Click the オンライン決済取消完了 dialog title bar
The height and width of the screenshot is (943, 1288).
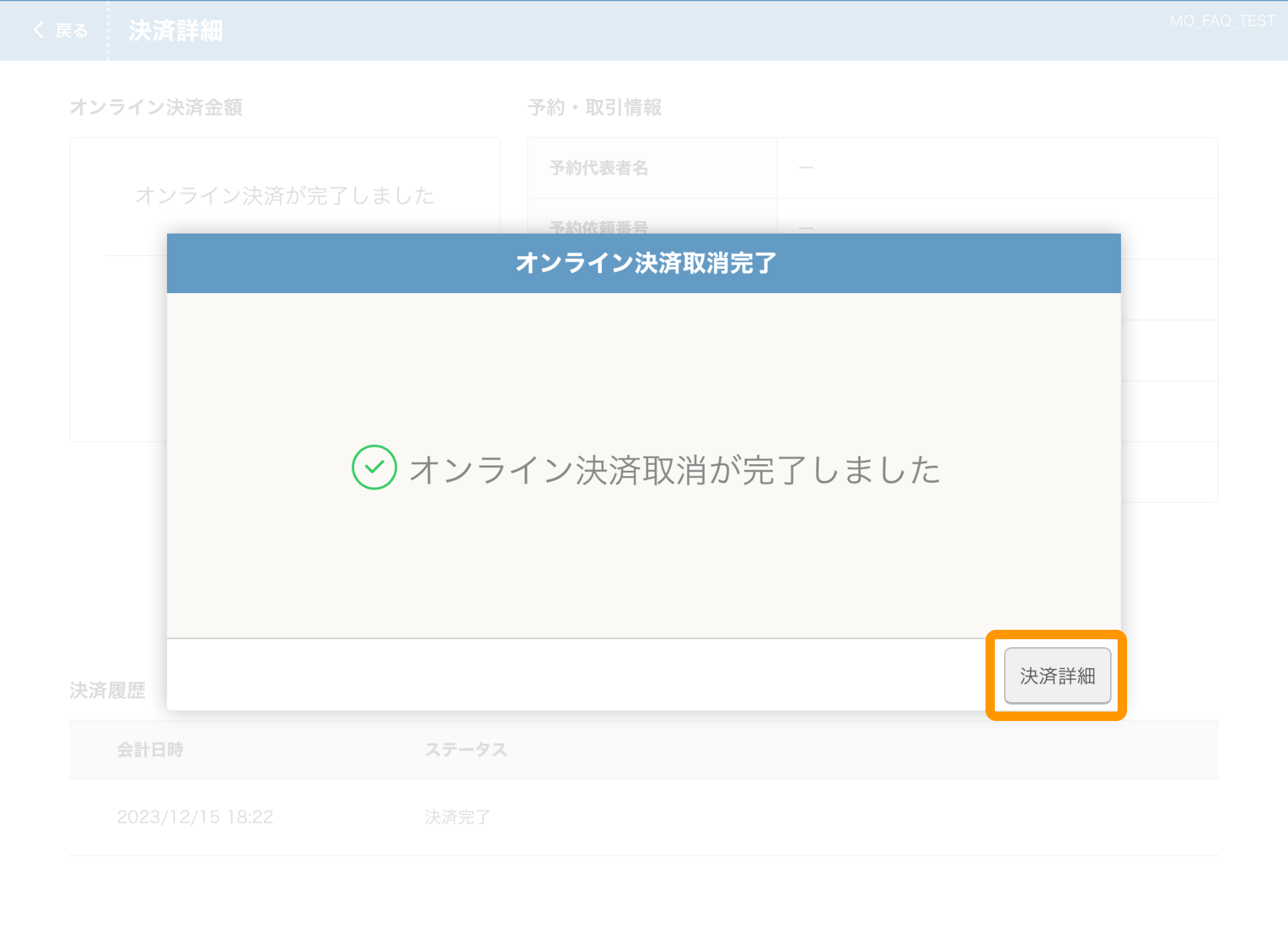click(643, 263)
